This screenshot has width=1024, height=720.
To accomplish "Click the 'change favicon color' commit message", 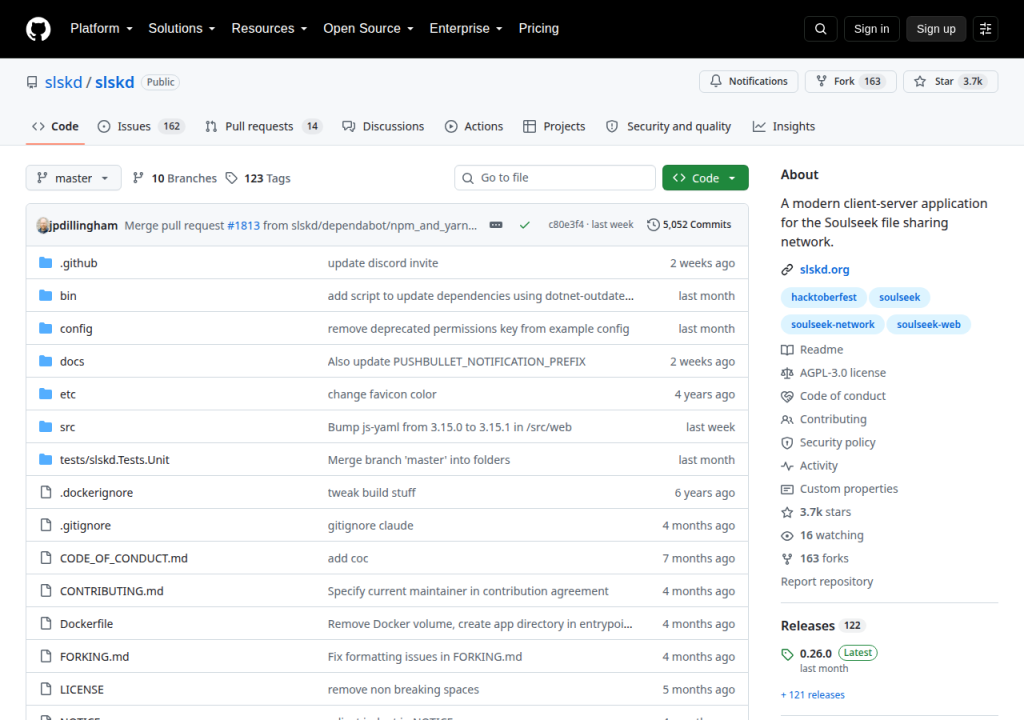I will pos(382,394).
